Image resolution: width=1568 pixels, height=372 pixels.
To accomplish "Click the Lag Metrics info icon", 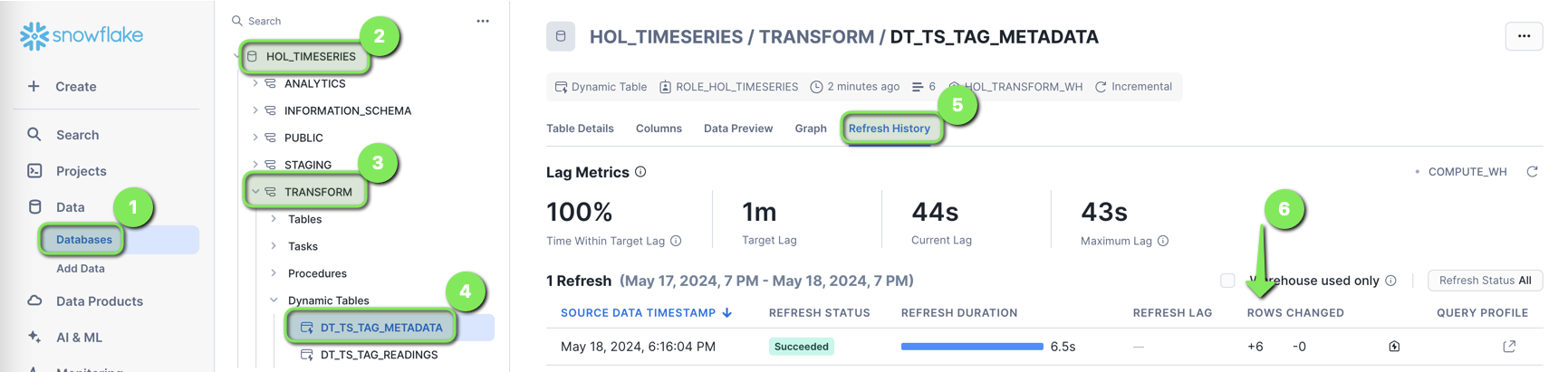I will (640, 172).
